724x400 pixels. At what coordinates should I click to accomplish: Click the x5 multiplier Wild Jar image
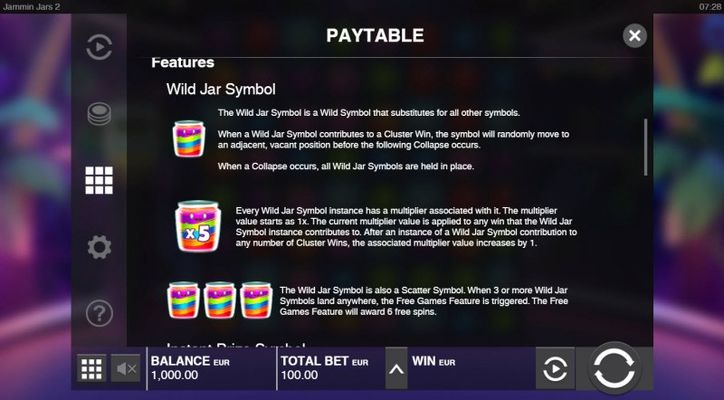click(x=198, y=226)
